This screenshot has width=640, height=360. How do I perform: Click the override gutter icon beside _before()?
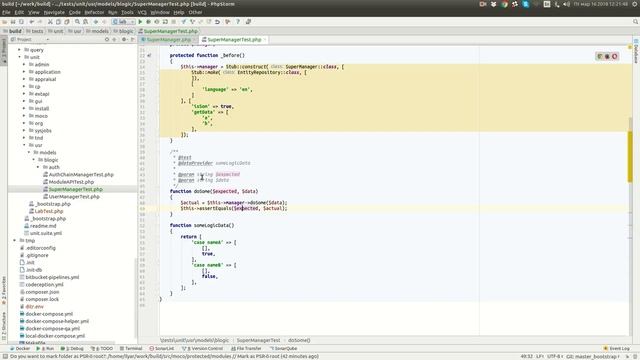(x=149, y=55)
